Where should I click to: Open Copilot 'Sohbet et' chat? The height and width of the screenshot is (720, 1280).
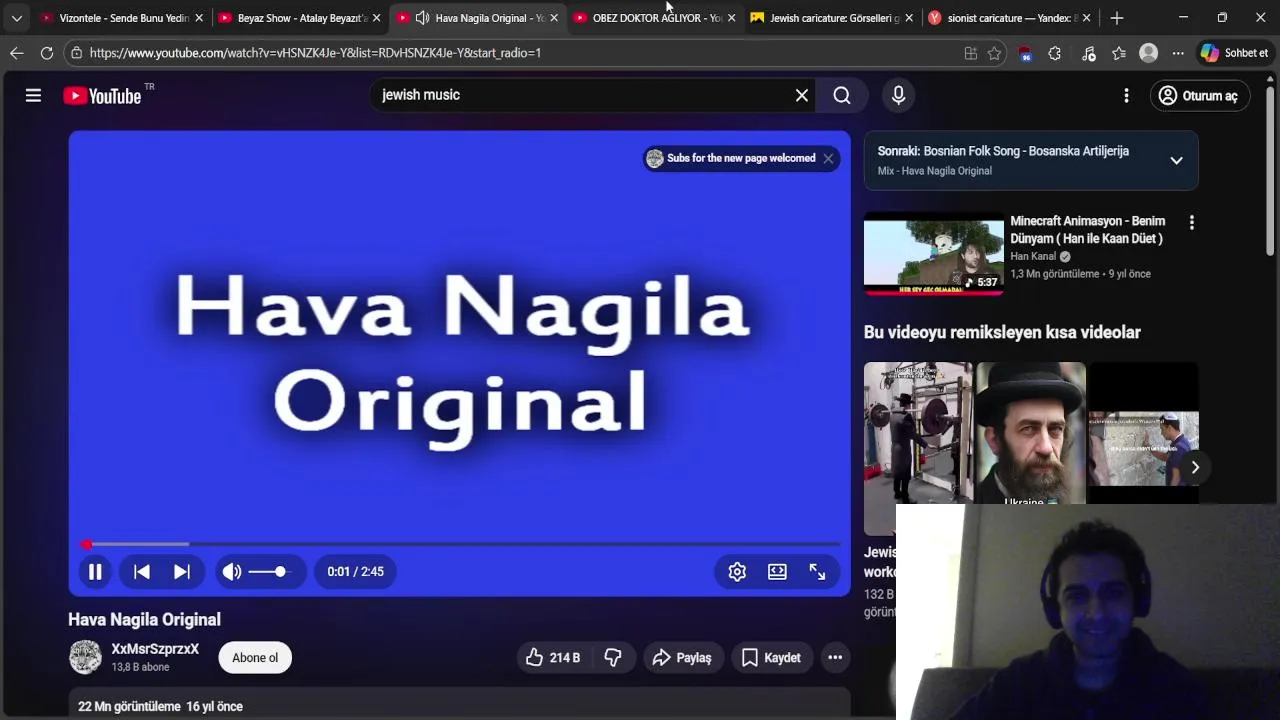point(1235,53)
